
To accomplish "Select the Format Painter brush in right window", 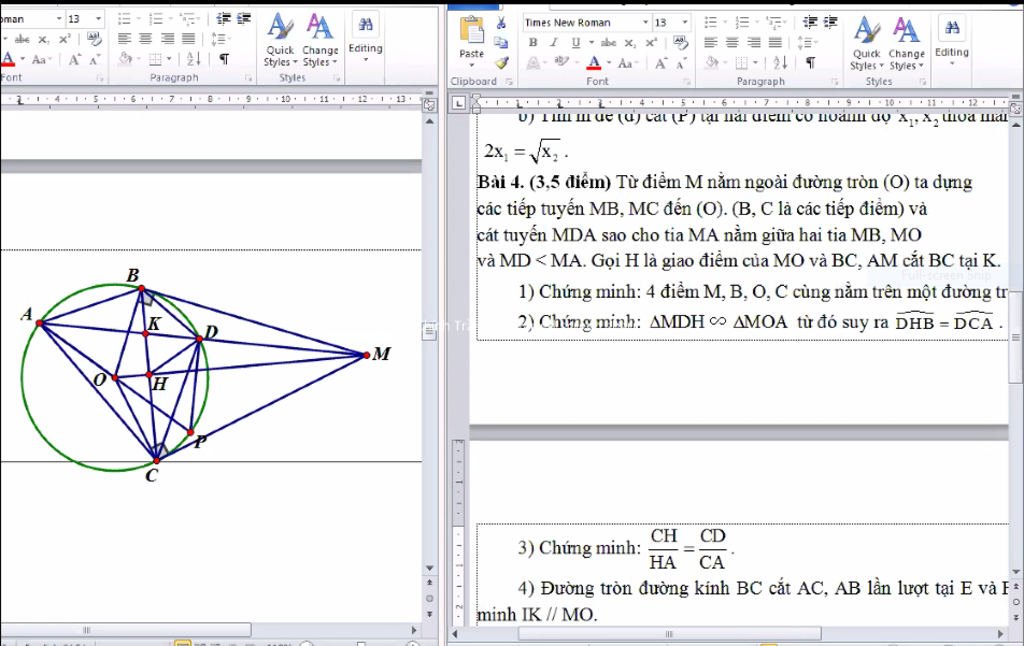I will click(501, 63).
